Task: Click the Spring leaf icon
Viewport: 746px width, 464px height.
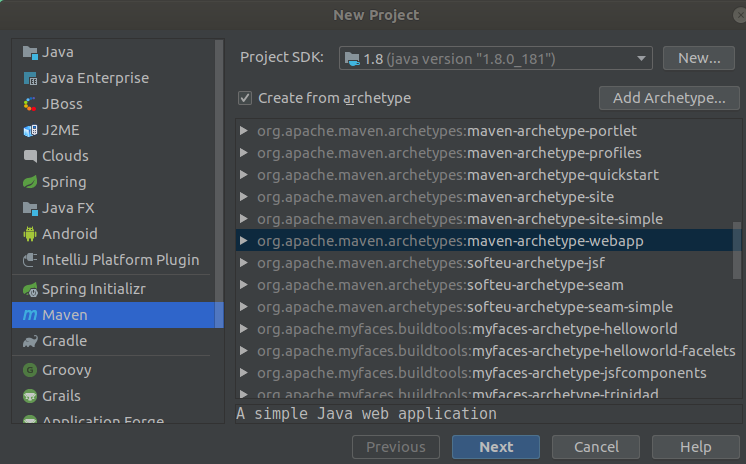Action: pyautogui.click(x=30, y=182)
